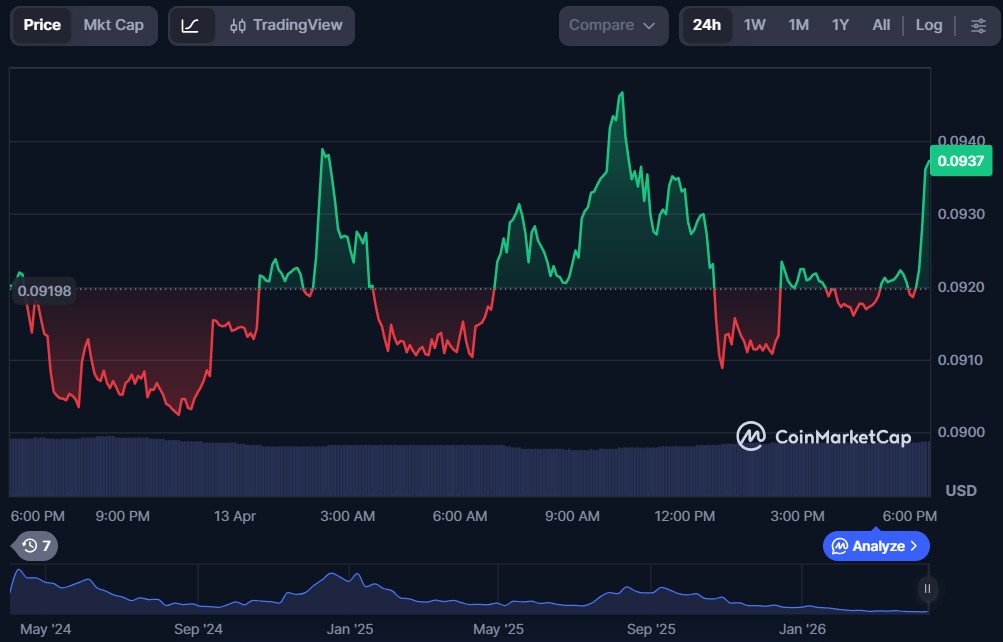Grab the range handle on the mini timeline
The width and height of the screenshot is (1003, 642).
927,589
